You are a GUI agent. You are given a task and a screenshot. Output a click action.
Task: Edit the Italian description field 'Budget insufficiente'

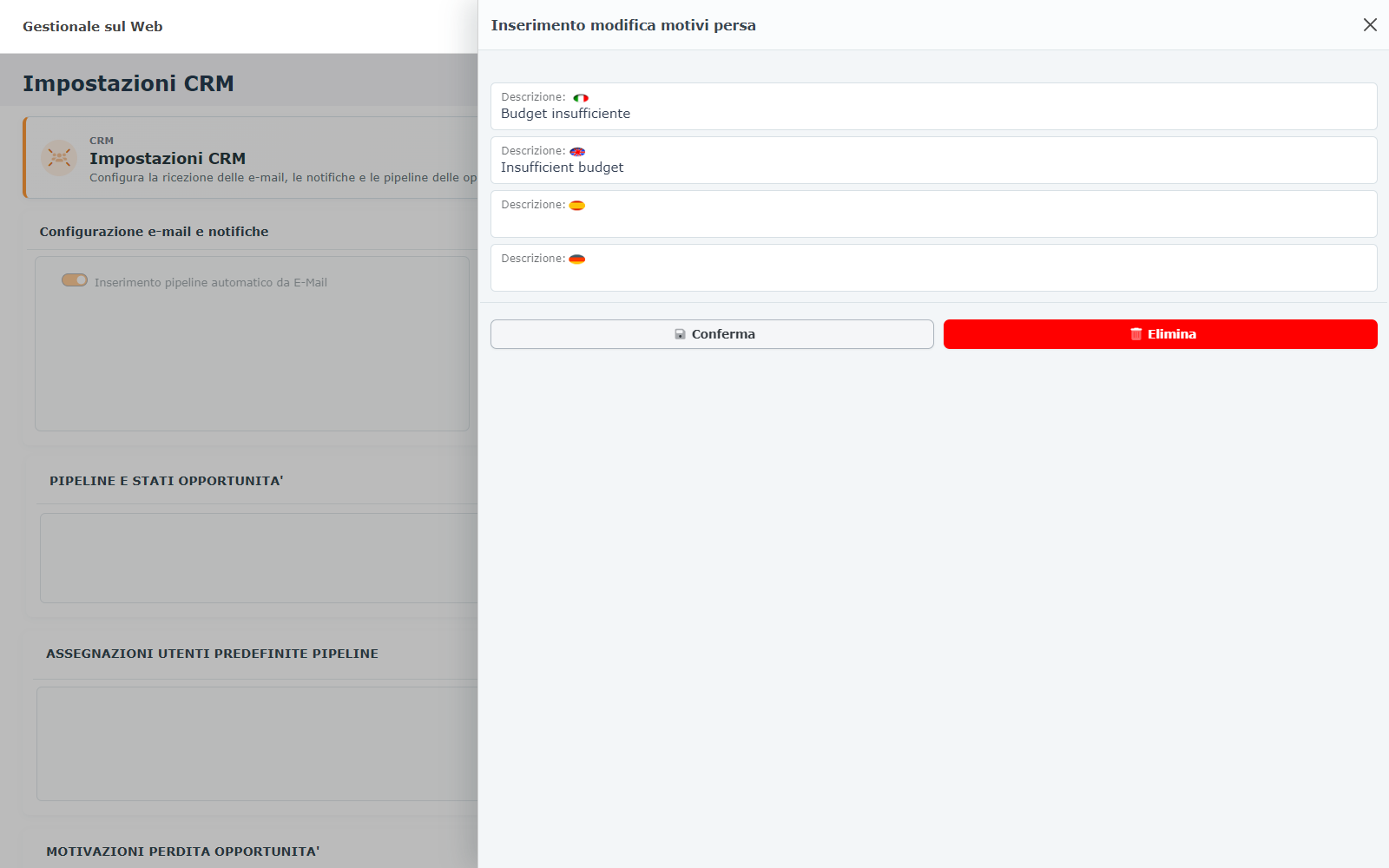[x=934, y=107]
